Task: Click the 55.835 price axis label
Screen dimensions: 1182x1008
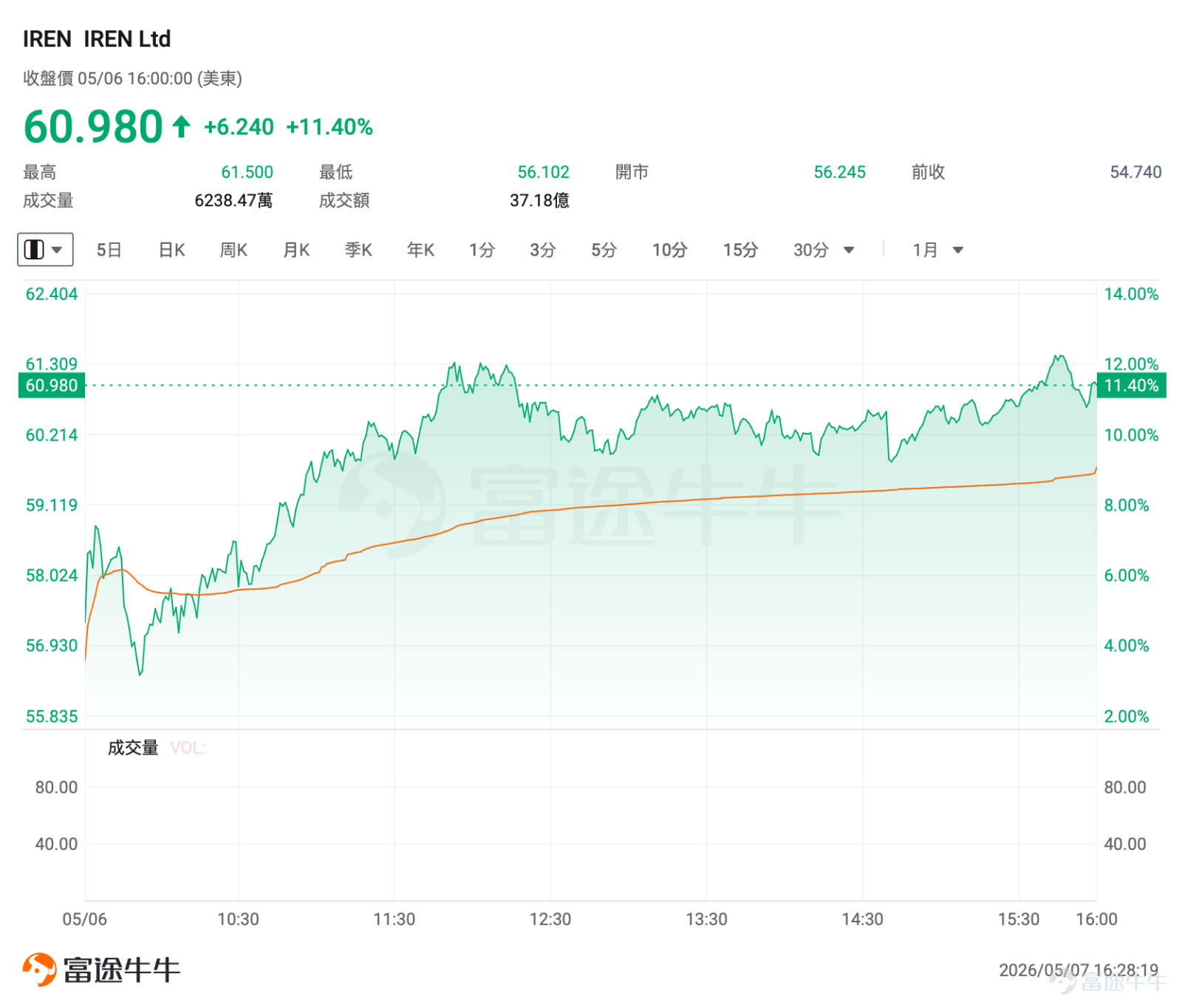Action: 52,716
